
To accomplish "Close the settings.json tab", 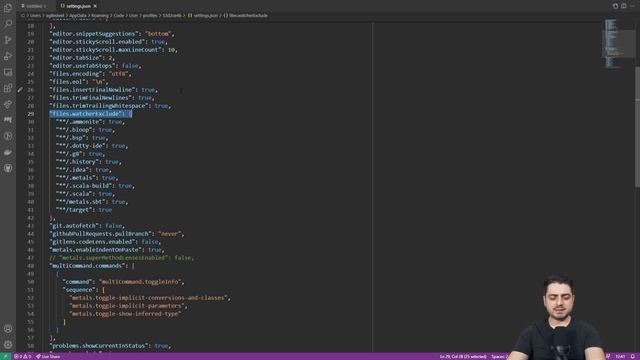I will [95, 6].
